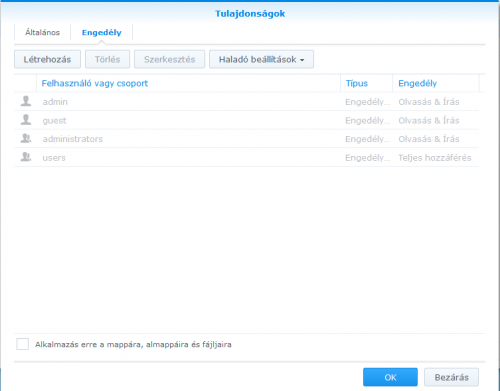Image resolution: width=500 pixels, height=391 pixels.
Task: Switch to the Általános tab
Action: coord(42,32)
